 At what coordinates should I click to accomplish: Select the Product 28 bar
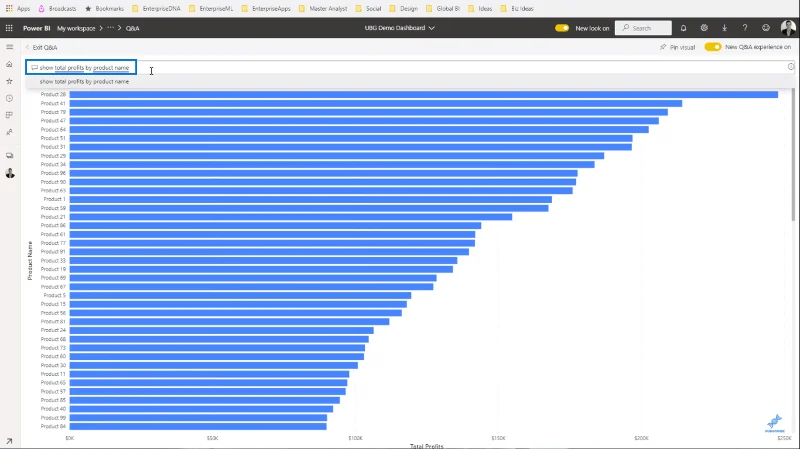(x=423, y=94)
